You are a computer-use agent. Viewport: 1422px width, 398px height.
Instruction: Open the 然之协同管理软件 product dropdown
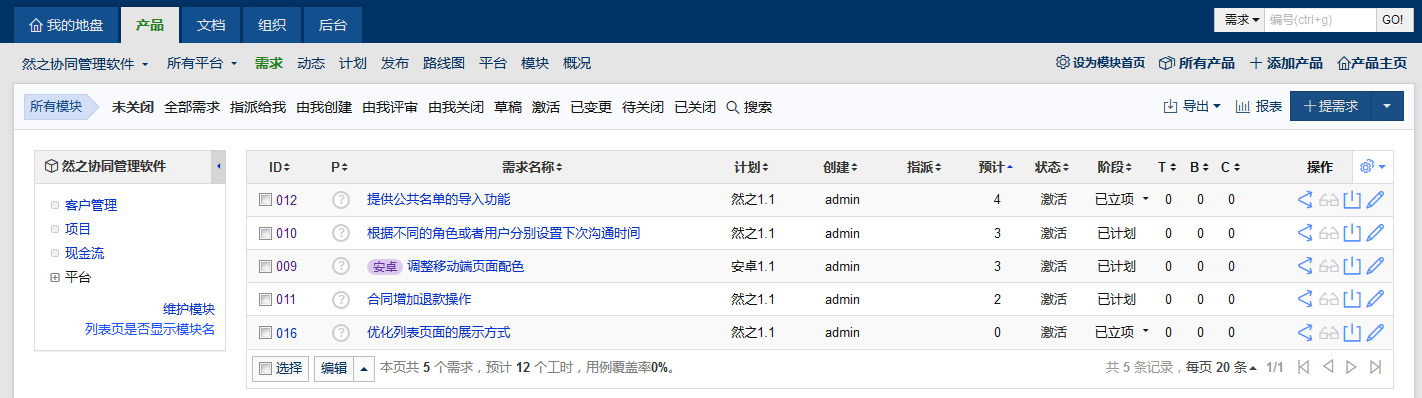(x=85, y=63)
